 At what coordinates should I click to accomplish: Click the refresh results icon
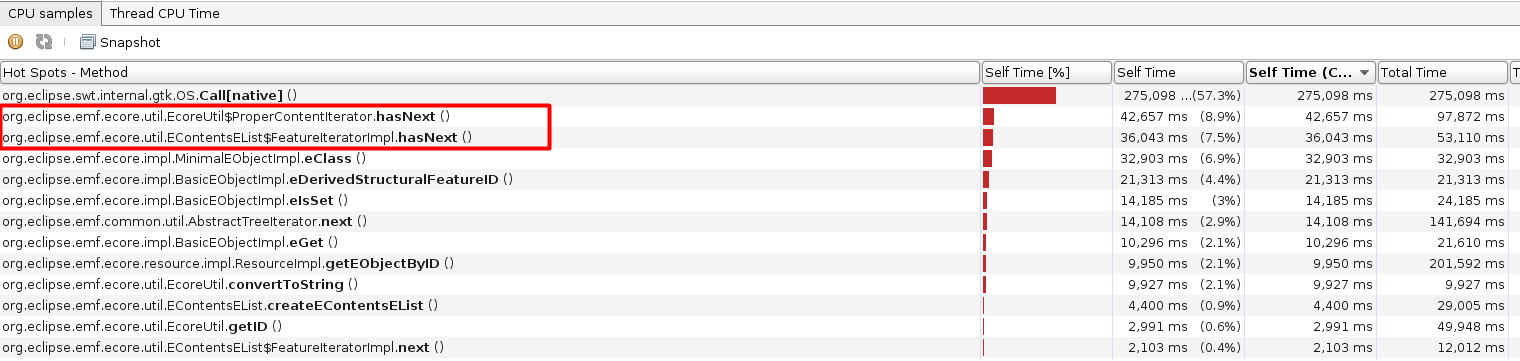coord(44,42)
